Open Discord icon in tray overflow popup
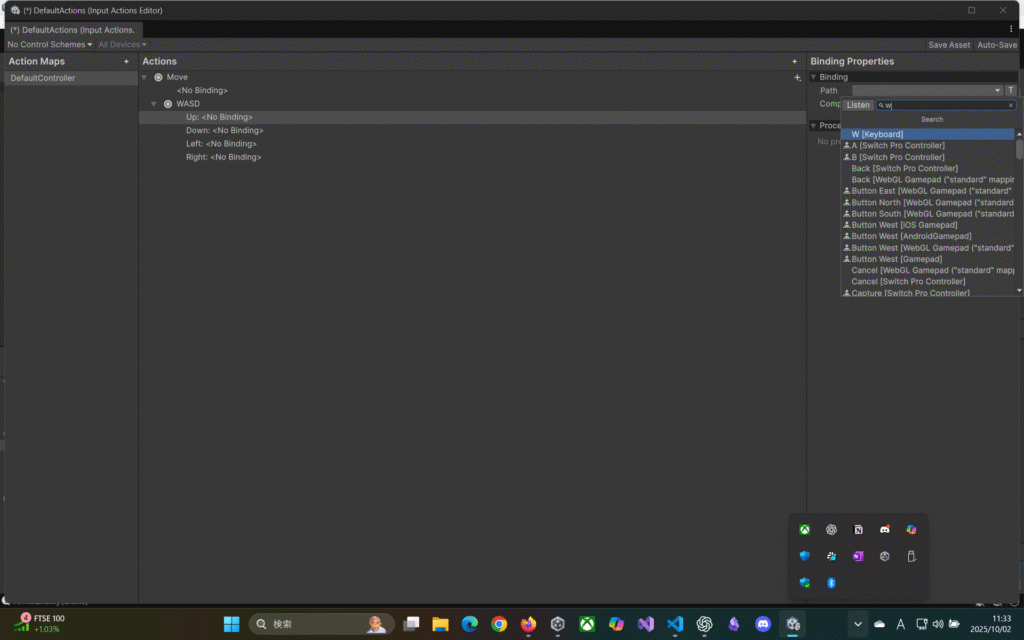Screen dimensions: 1024x640 (x=884, y=530)
